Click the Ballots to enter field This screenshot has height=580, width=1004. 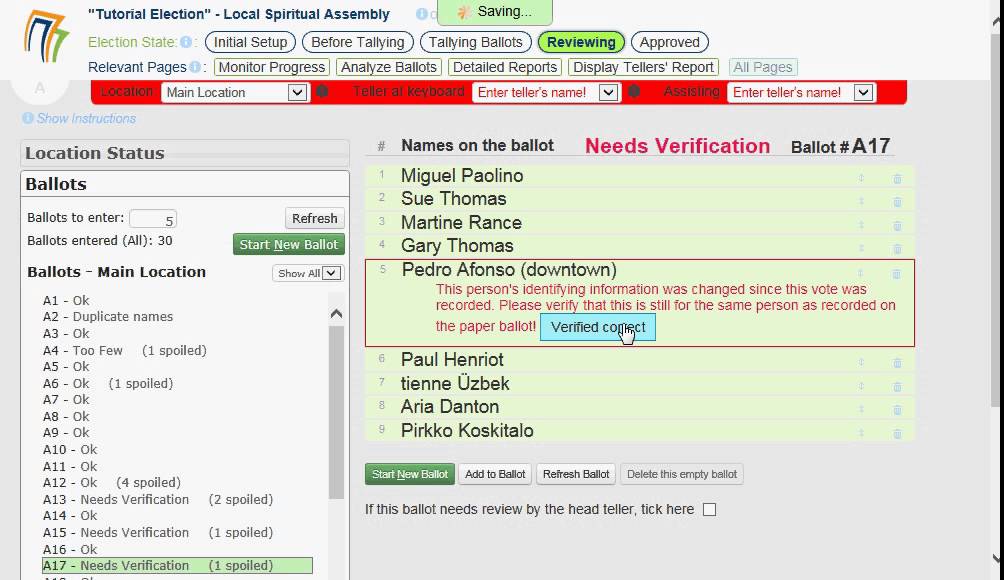coord(152,220)
